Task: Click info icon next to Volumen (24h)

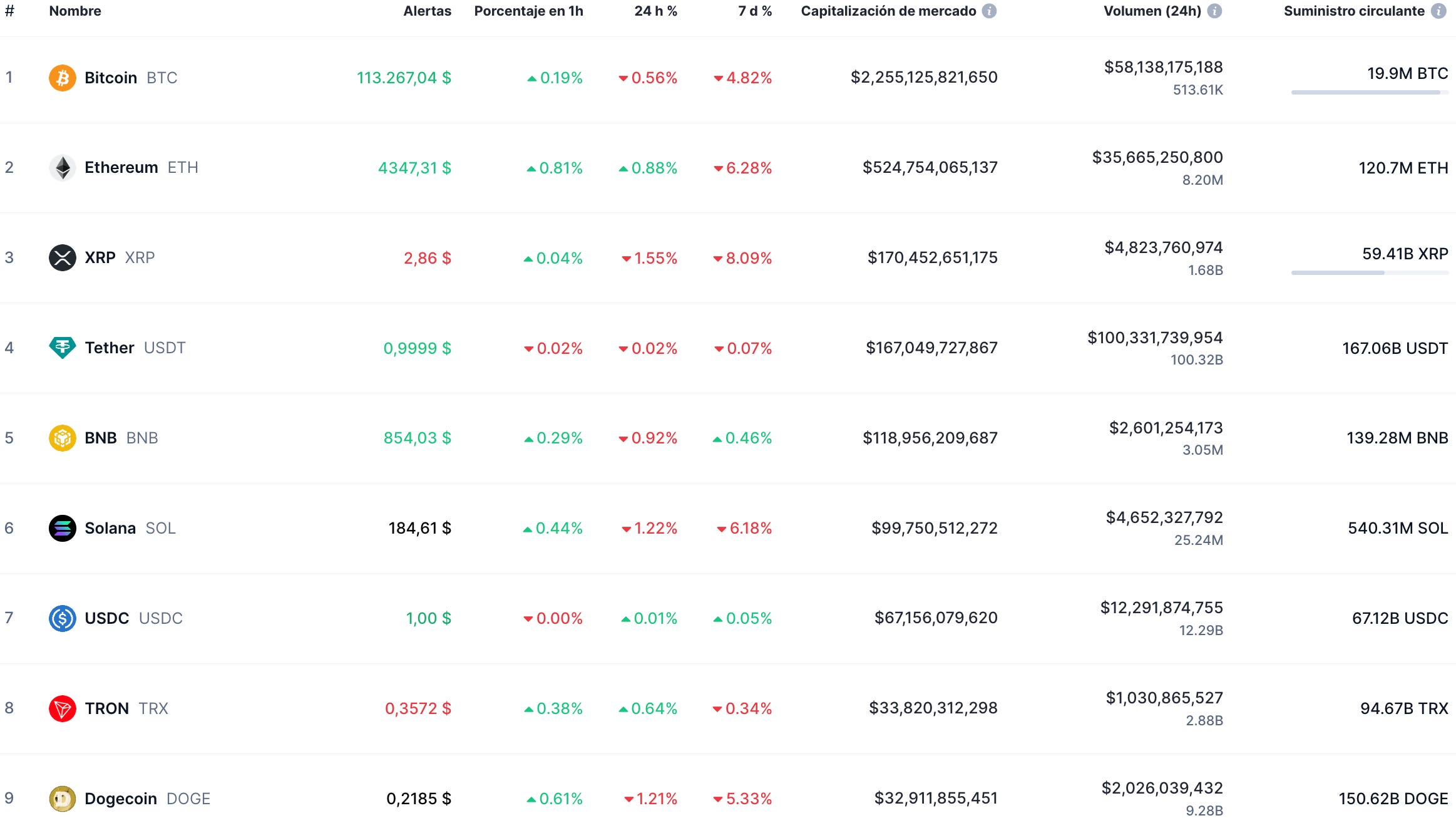Action: click(x=1214, y=11)
